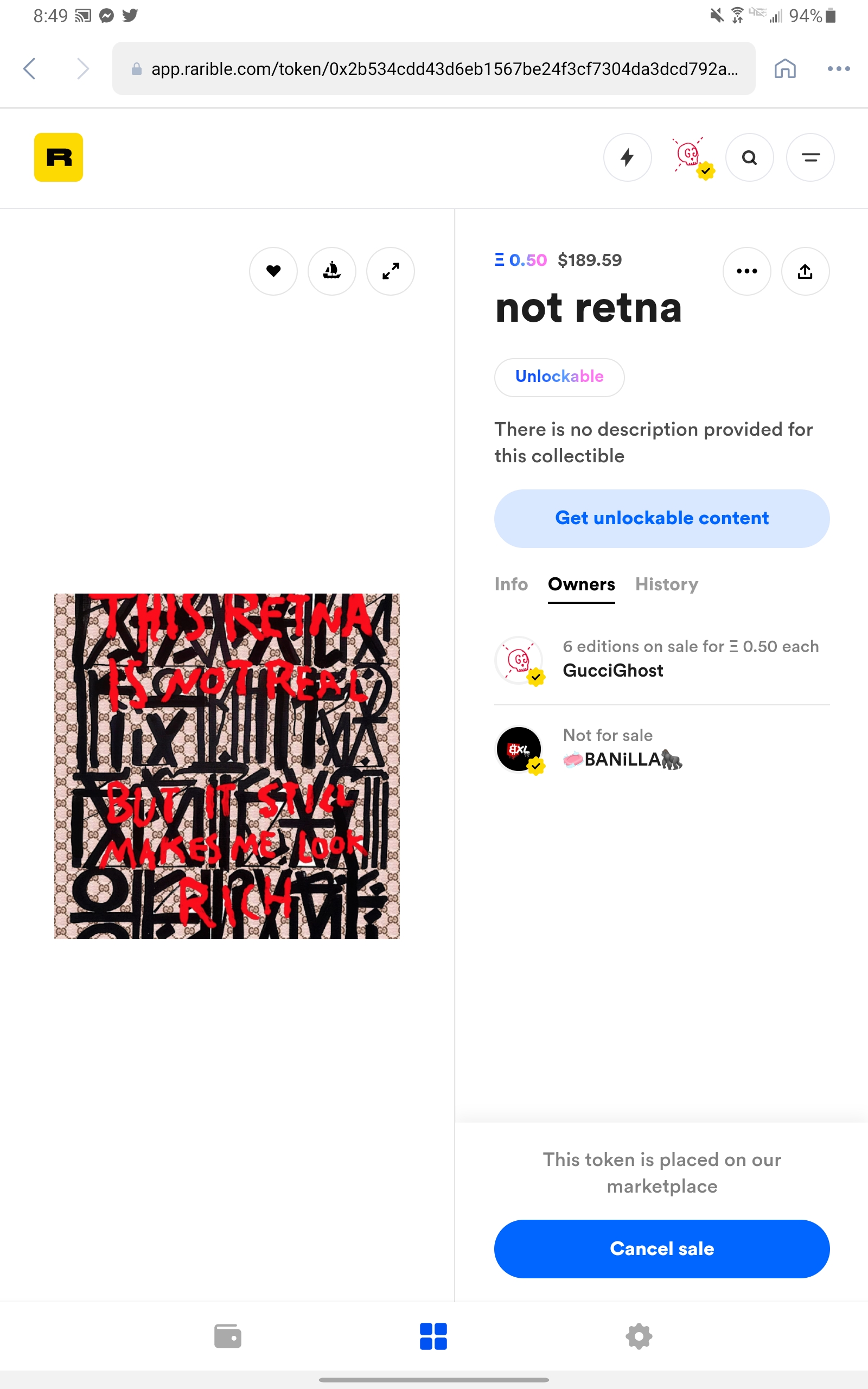Get unlockable content

662,518
